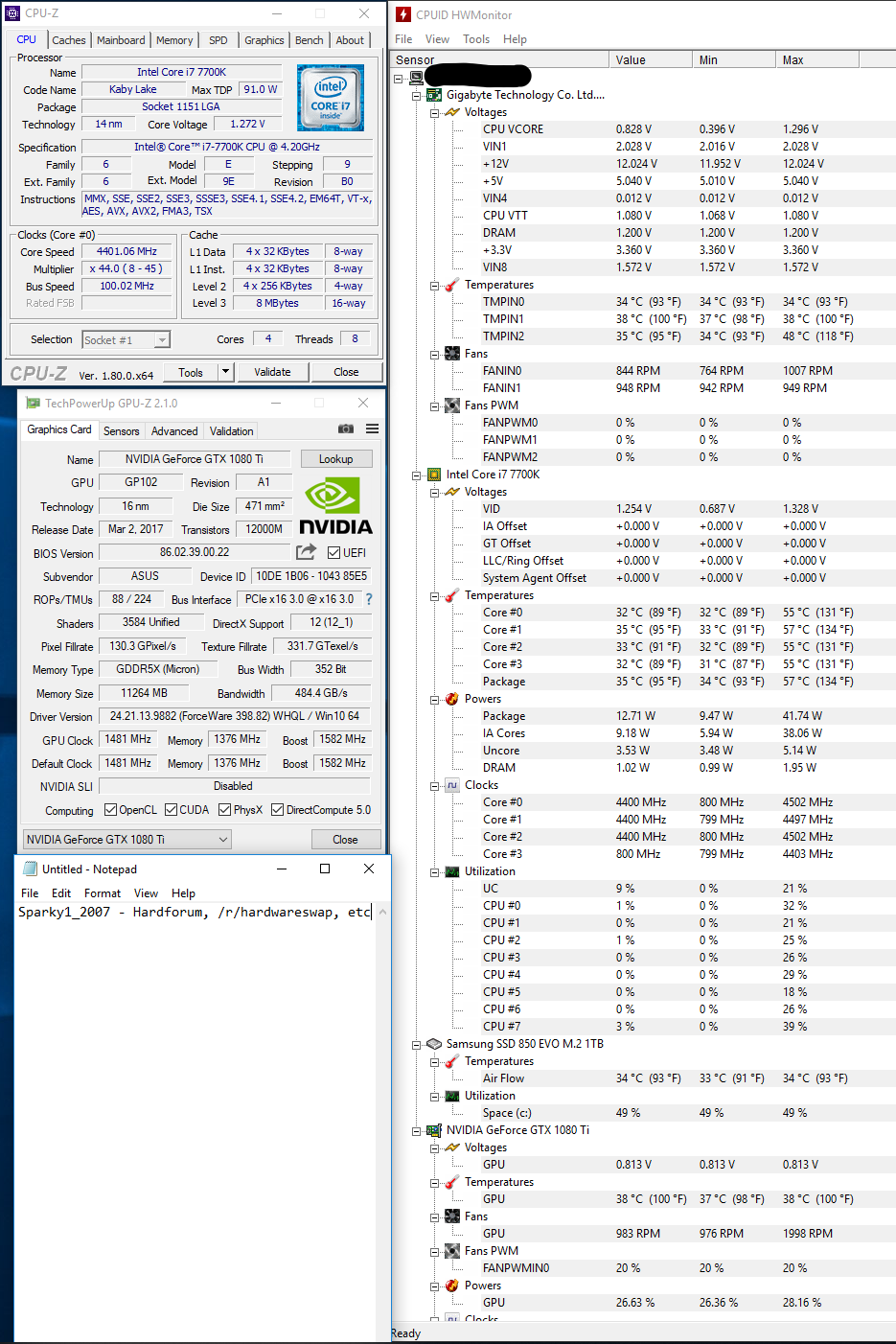Click the NVIDIA logo in GPU-Z
896x1344 pixels.
pyautogui.click(x=334, y=508)
